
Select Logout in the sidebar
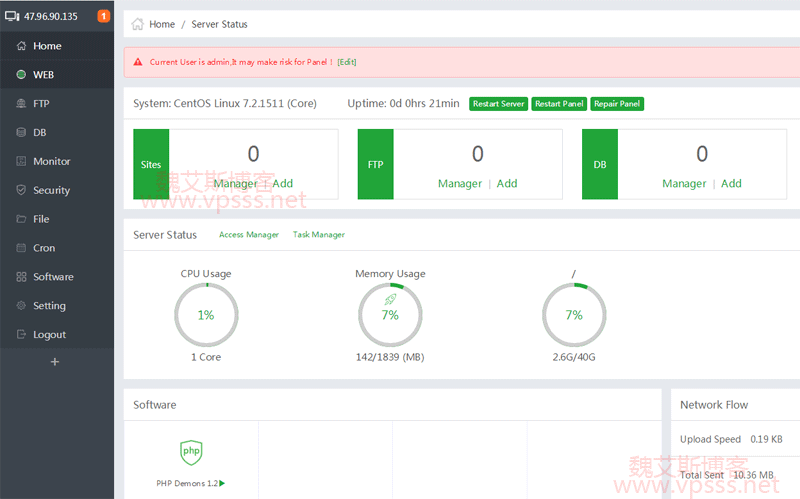click(49, 335)
